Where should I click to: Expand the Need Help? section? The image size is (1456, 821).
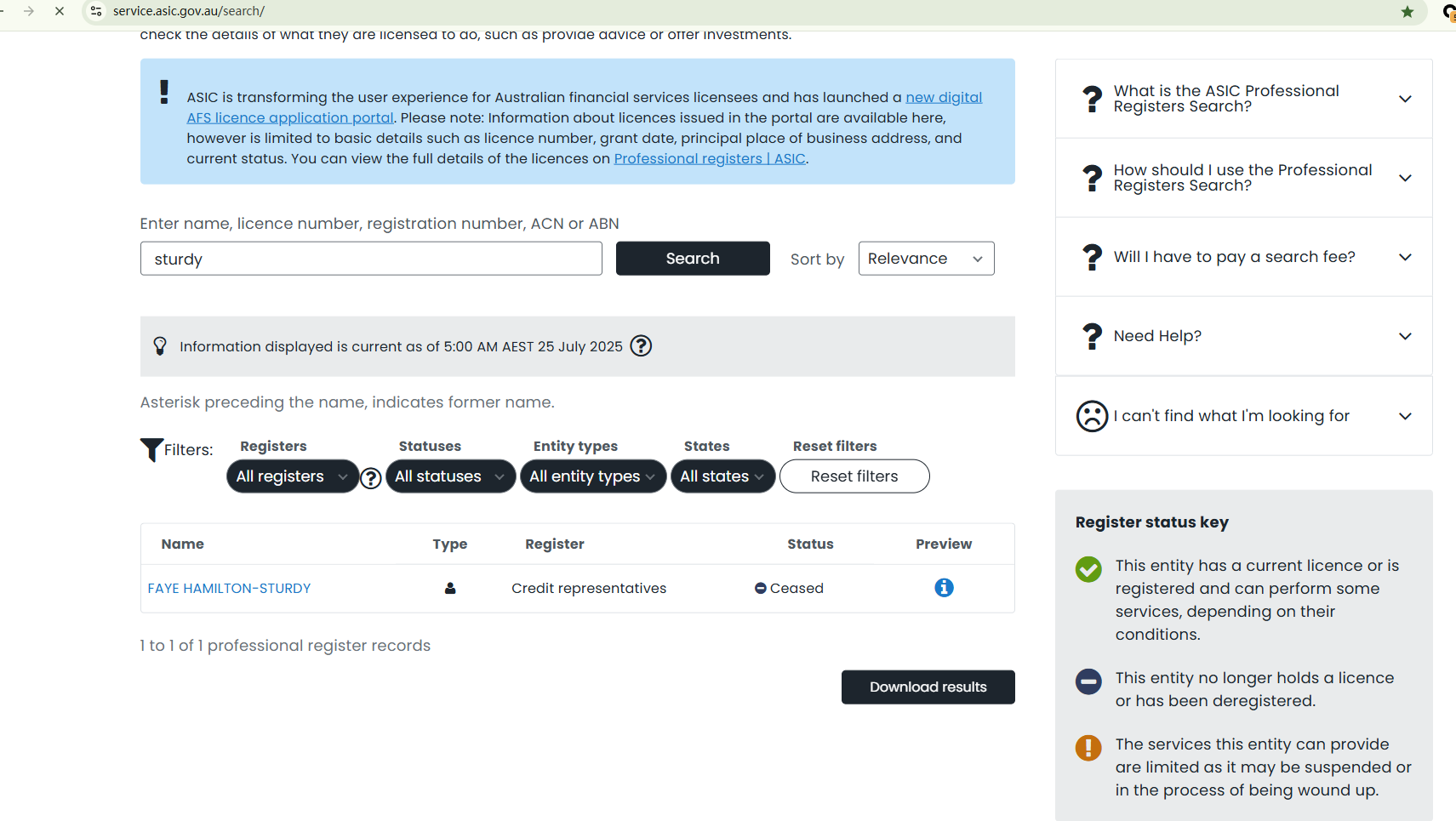[x=1243, y=336]
